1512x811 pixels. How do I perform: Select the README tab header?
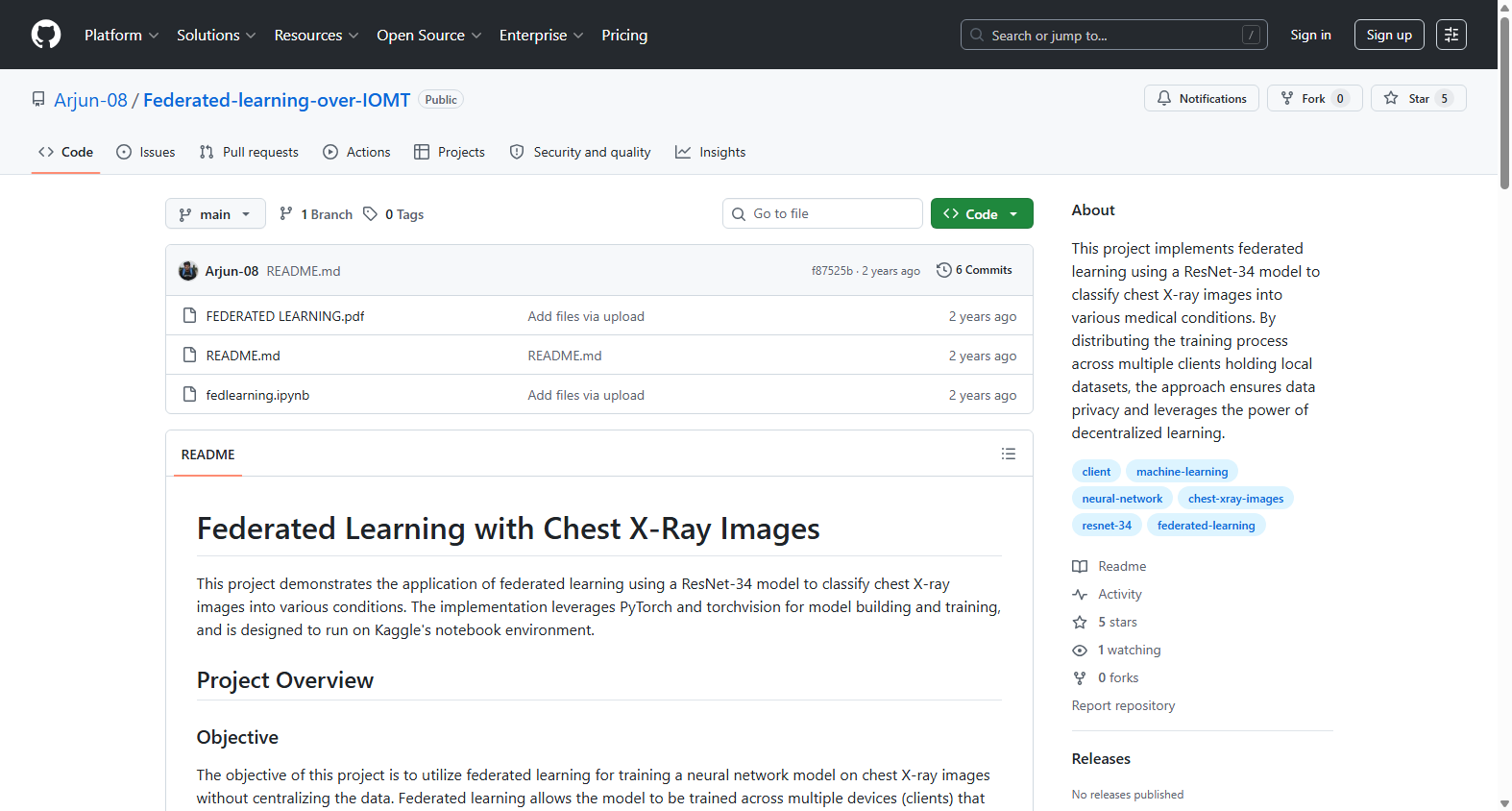(207, 454)
